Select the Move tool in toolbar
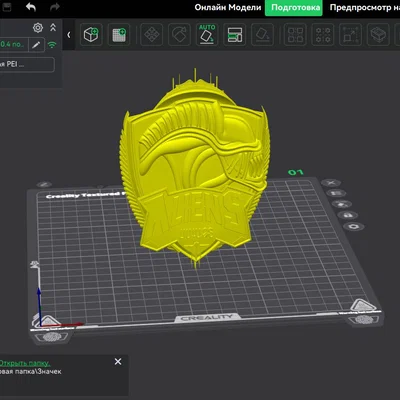 click(x=152, y=34)
